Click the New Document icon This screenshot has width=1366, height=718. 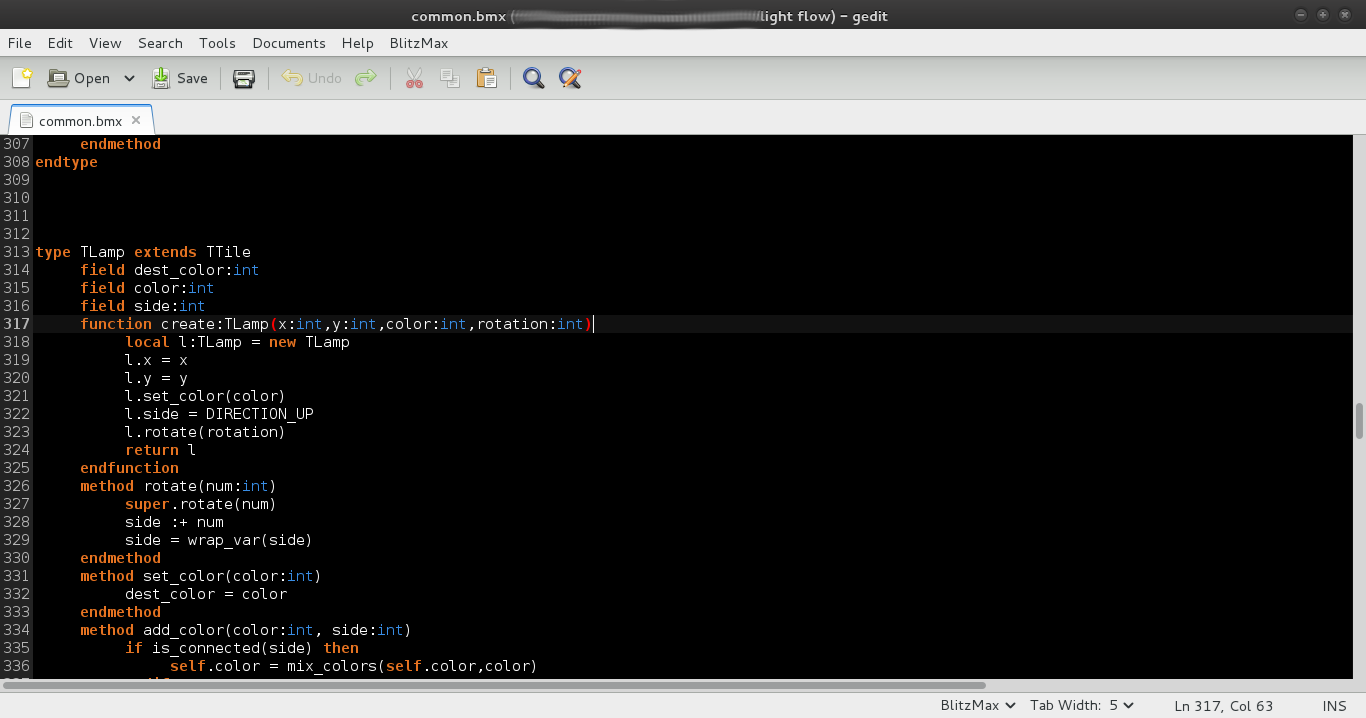(22, 78)
